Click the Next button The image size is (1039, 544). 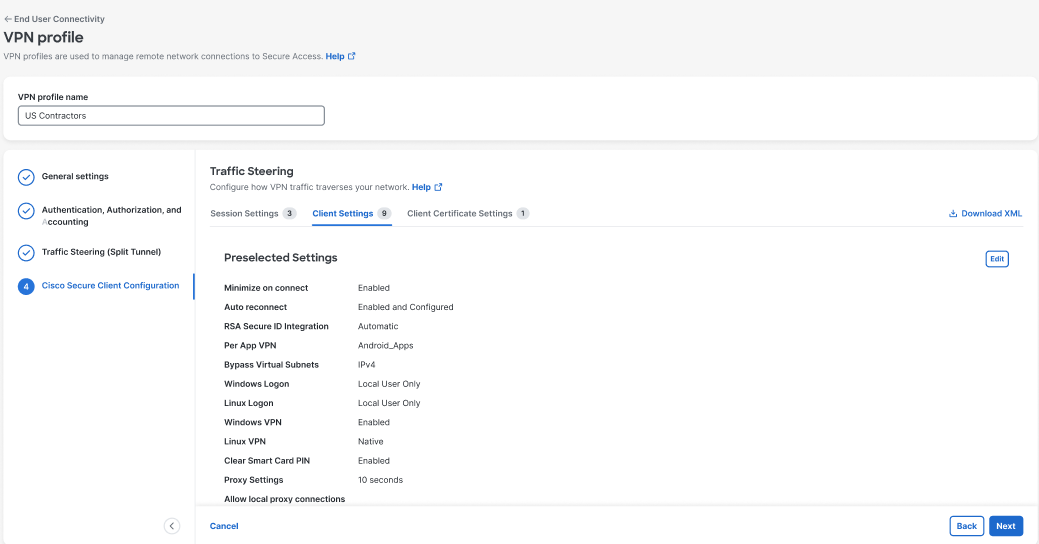[1005, 526]
